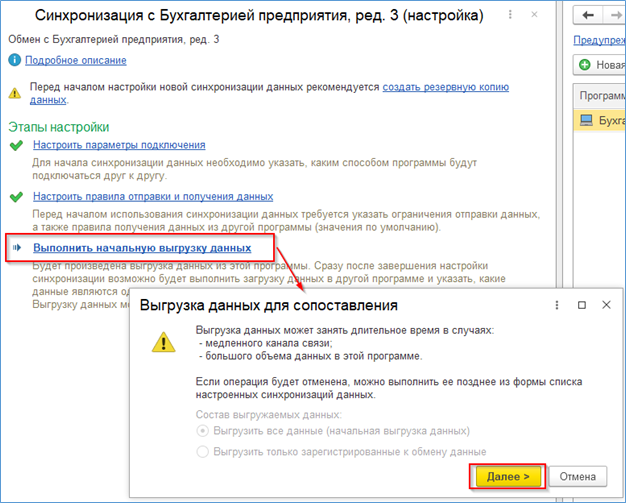Click the green plus icon for Новая

click(x=585, y=65)
